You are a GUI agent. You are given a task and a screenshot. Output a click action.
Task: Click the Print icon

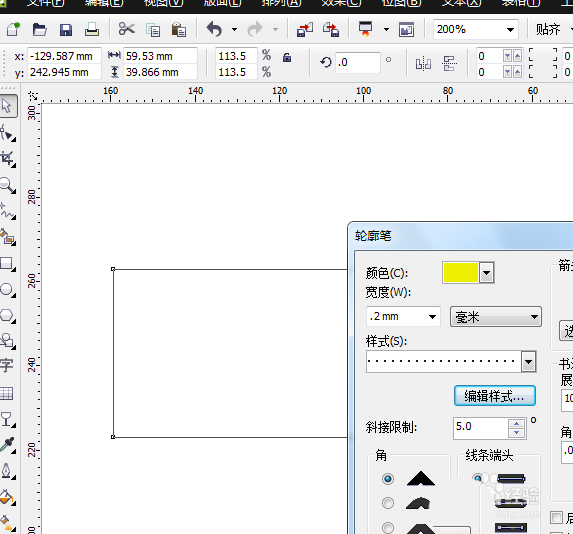point(92,29)
